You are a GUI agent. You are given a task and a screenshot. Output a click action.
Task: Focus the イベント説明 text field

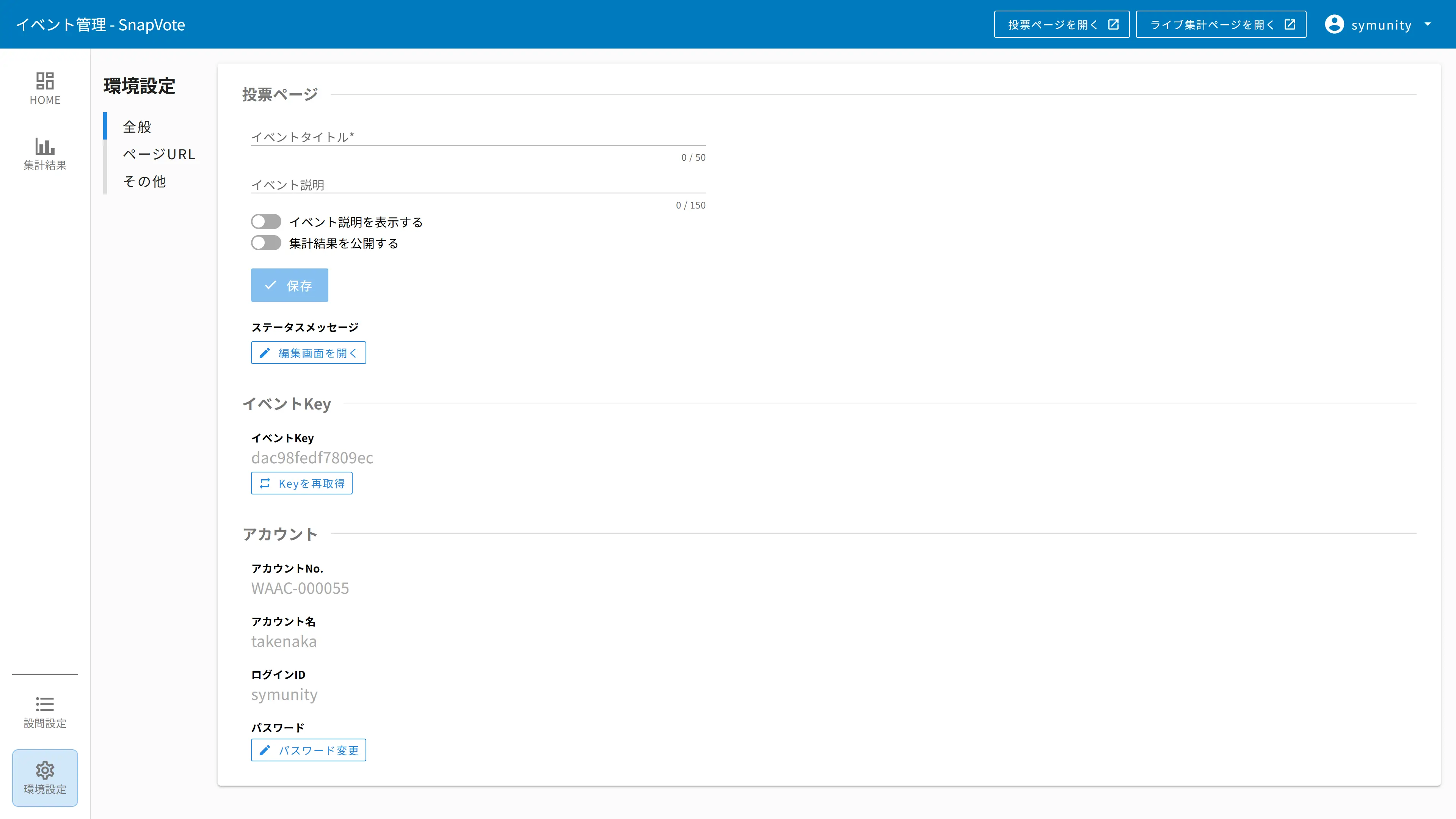pos(478,185)
